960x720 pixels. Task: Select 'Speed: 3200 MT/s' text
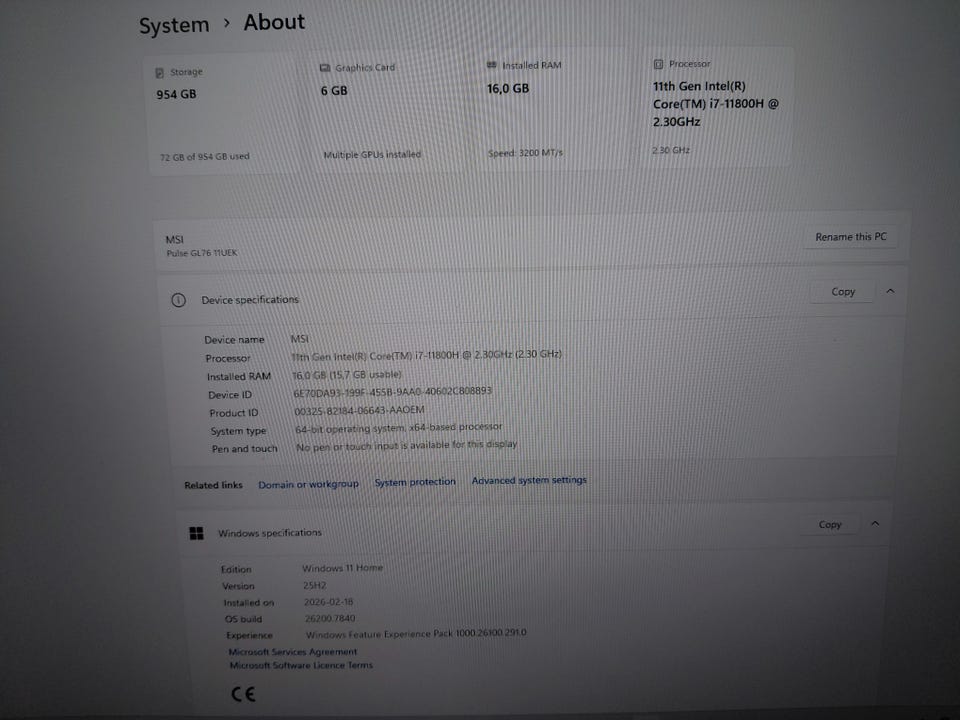coord(525,152)
